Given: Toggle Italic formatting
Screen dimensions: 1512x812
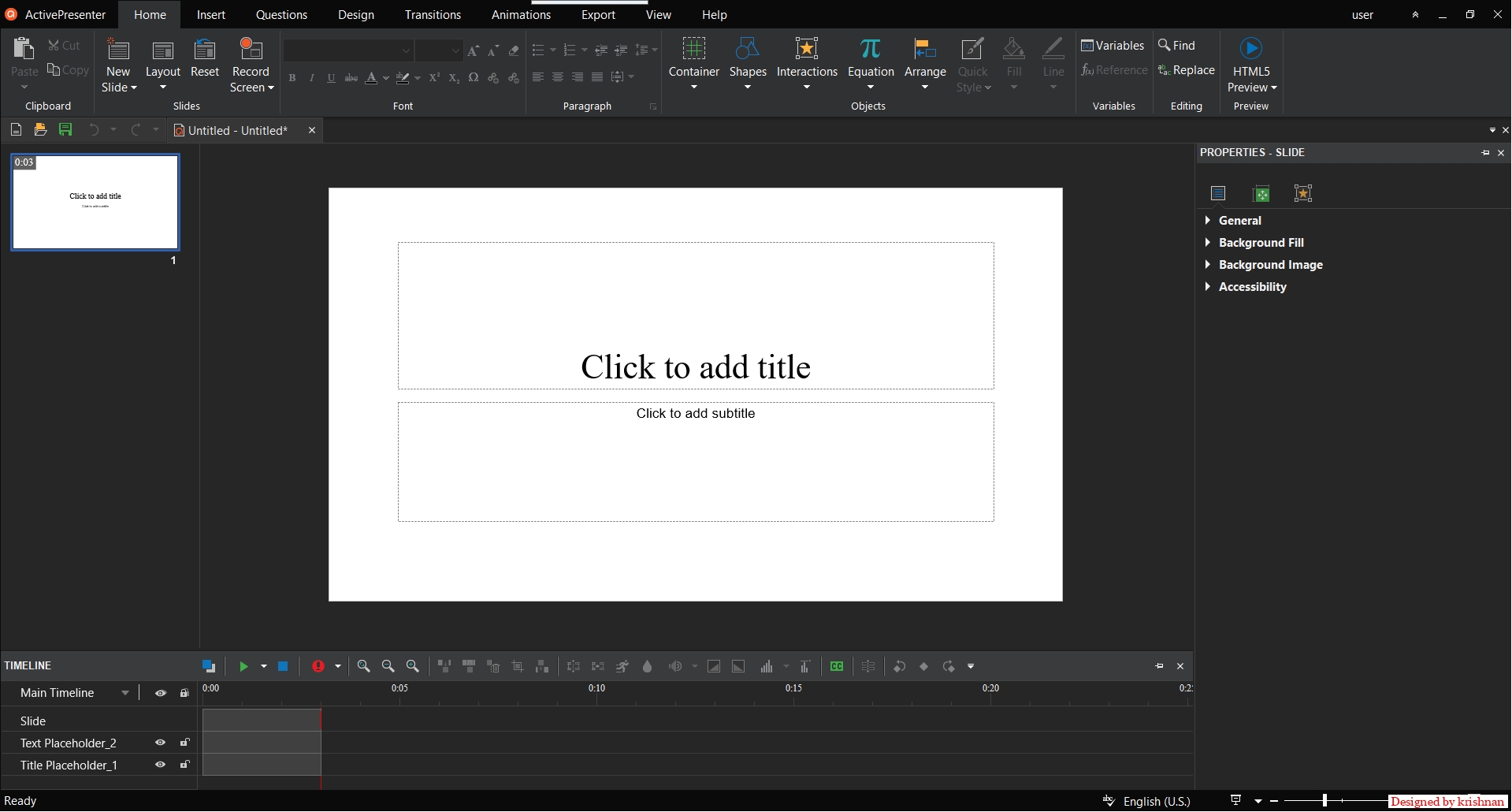Looking at the screenshot, I should (312, 77).
